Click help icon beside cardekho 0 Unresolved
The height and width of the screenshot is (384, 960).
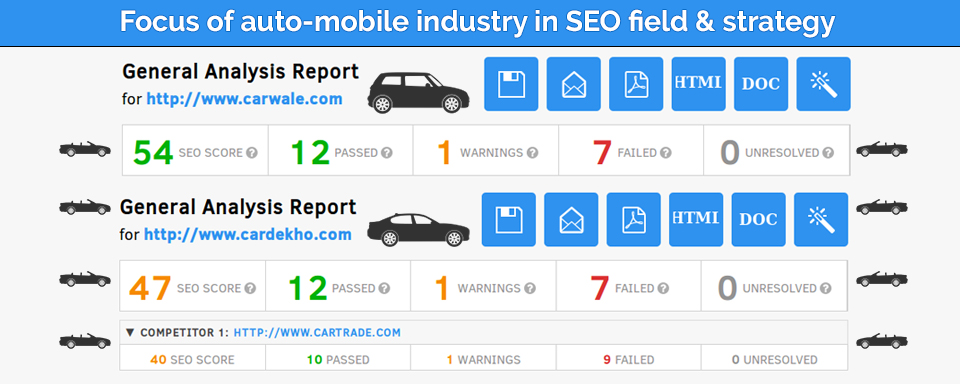[x=826, y=288]
